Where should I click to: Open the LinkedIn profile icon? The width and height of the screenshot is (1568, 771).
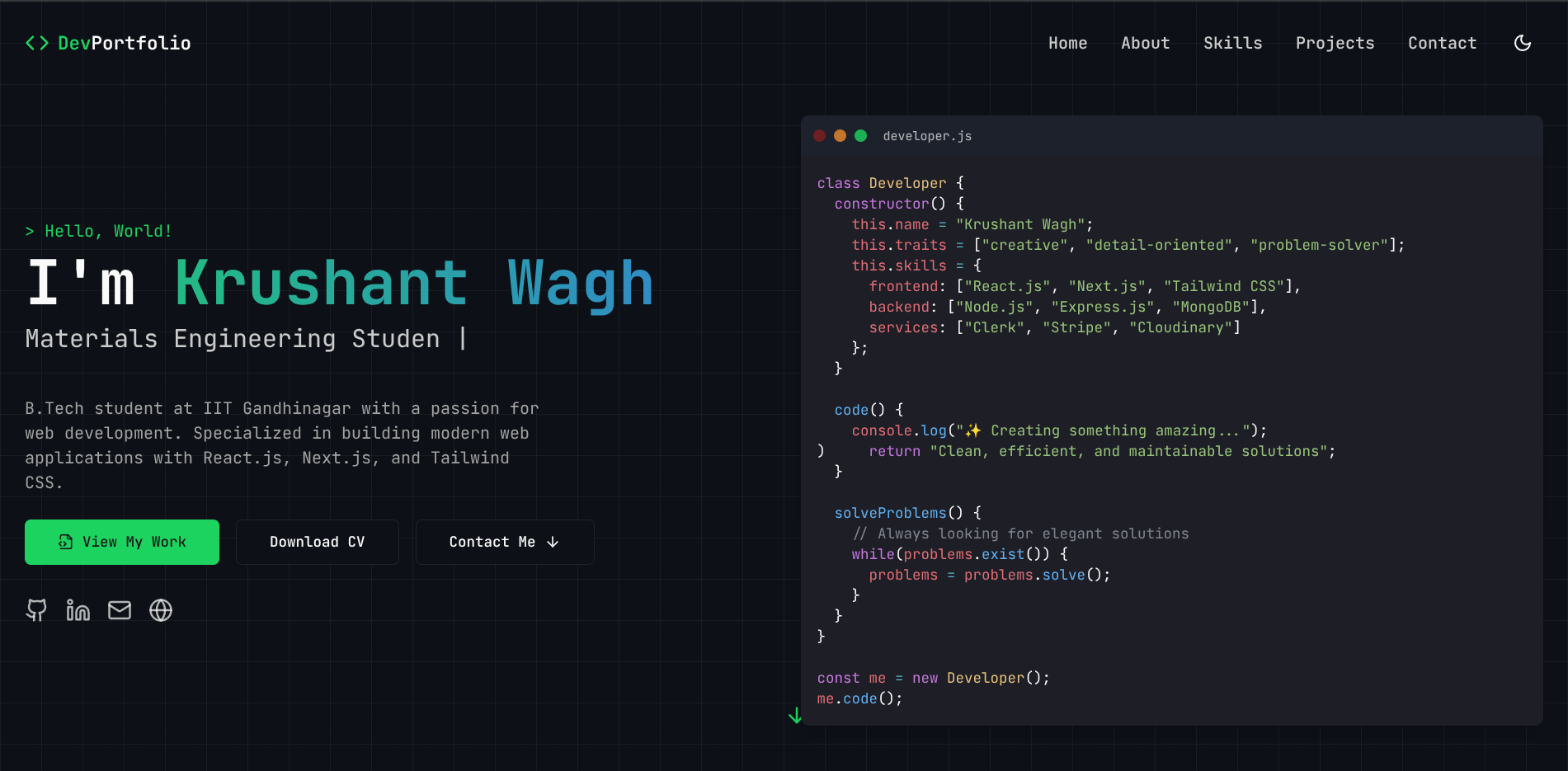point(78,610)
